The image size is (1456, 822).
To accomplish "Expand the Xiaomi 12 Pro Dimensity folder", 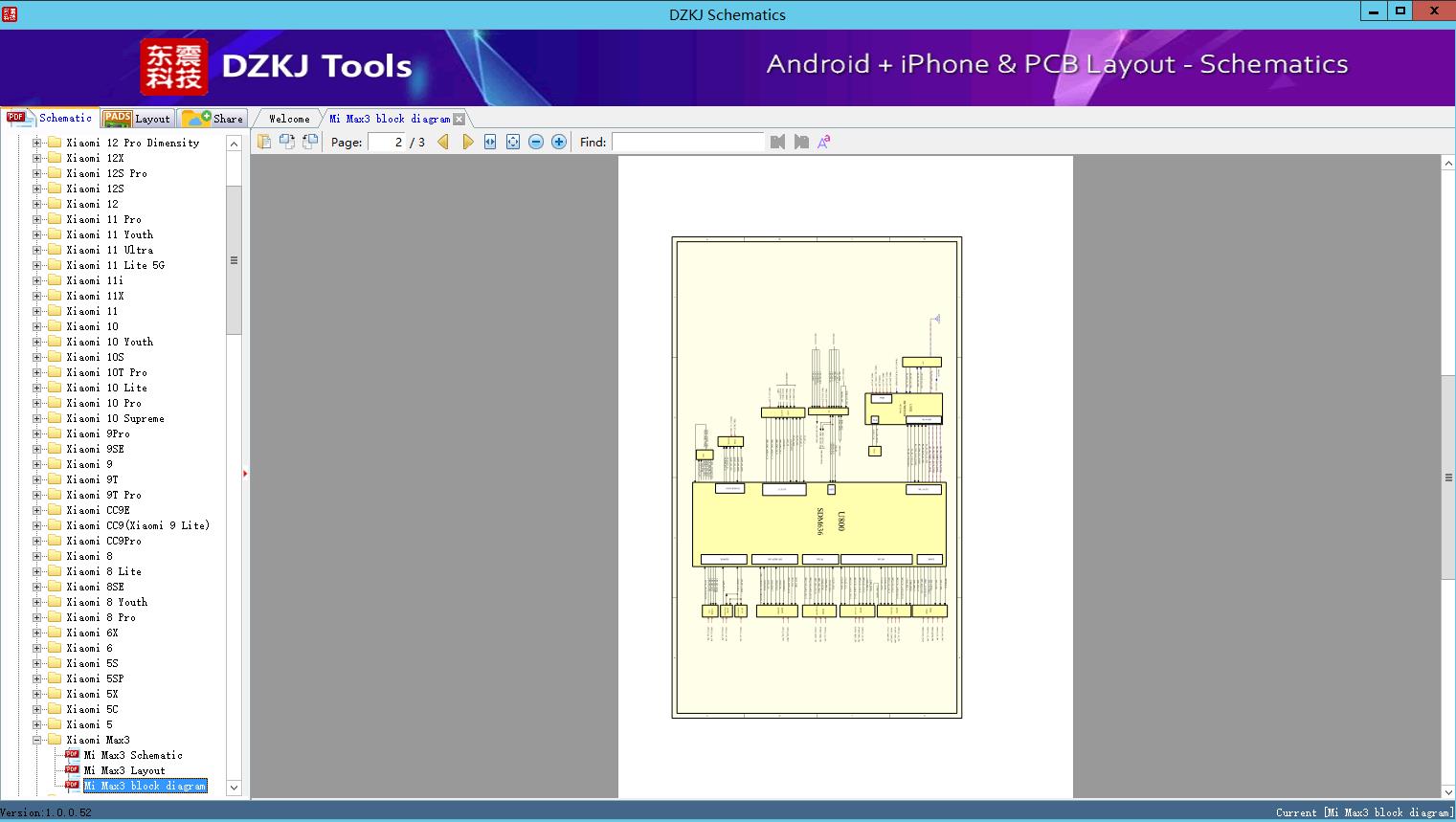I will coord(36,143).
